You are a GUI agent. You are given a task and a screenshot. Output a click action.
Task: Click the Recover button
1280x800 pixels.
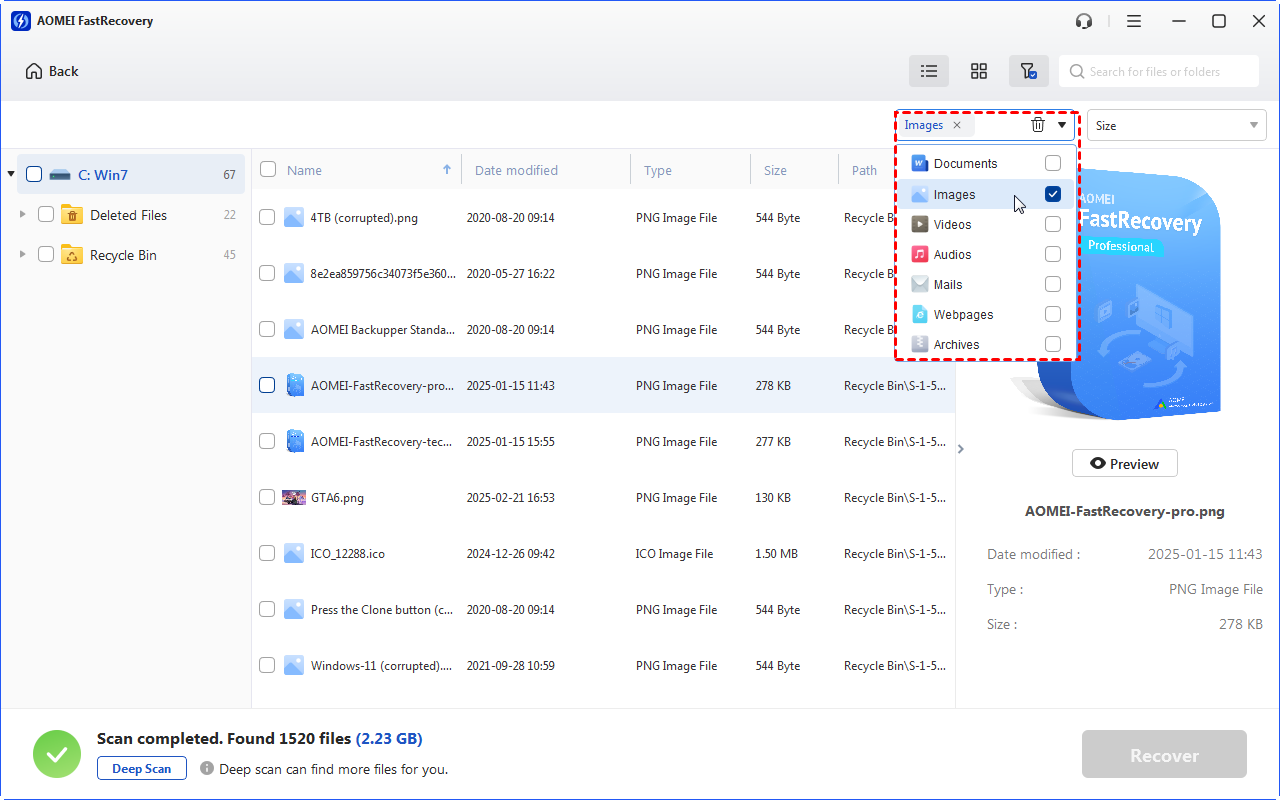click(1164, 755)
